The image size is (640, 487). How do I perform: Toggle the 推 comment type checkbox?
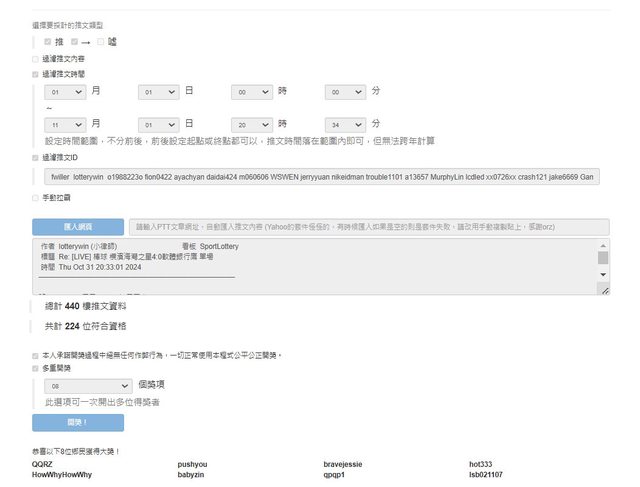(x=47, y=42)
